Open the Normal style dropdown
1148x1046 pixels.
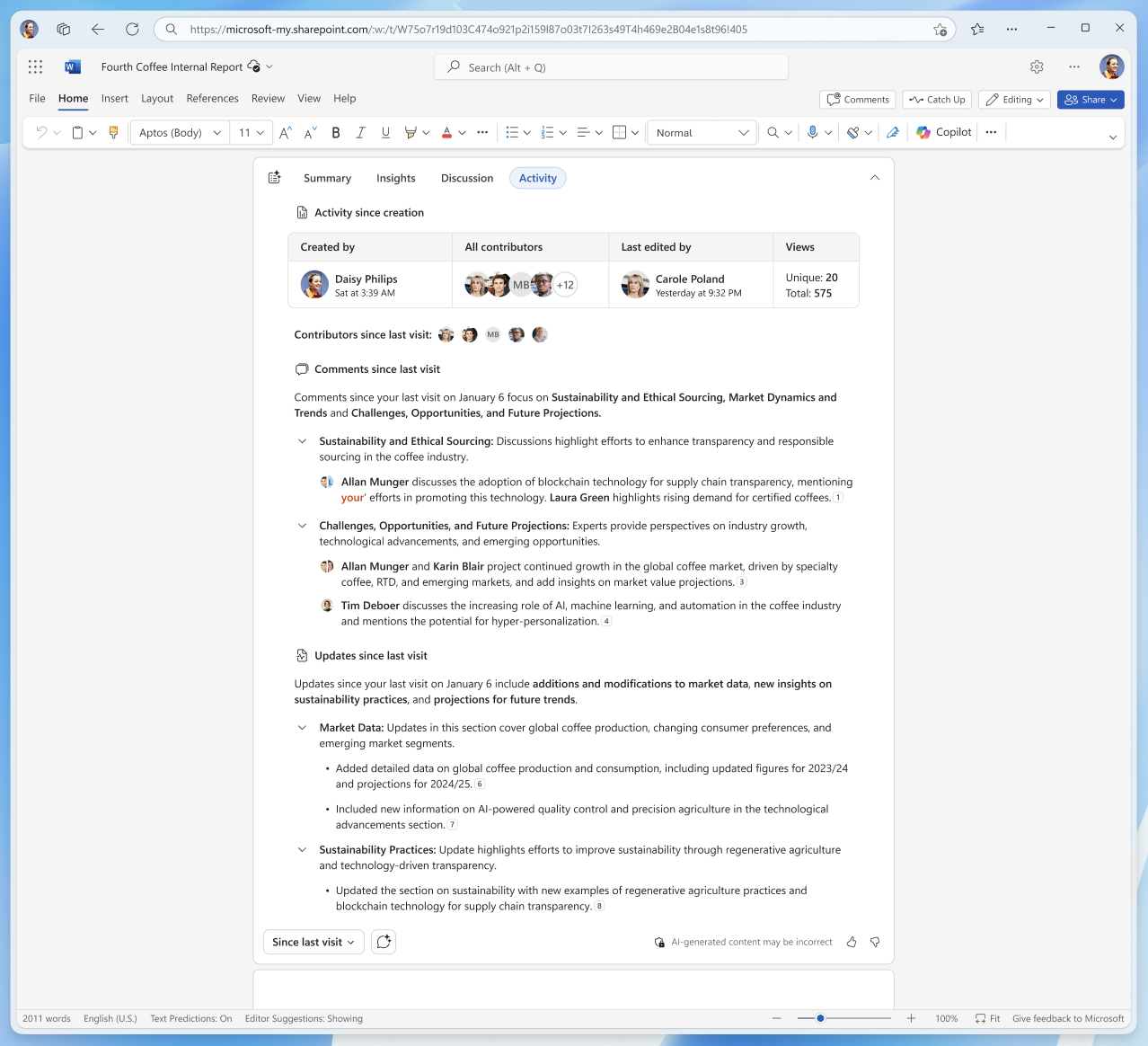click(x=702, y=132)
